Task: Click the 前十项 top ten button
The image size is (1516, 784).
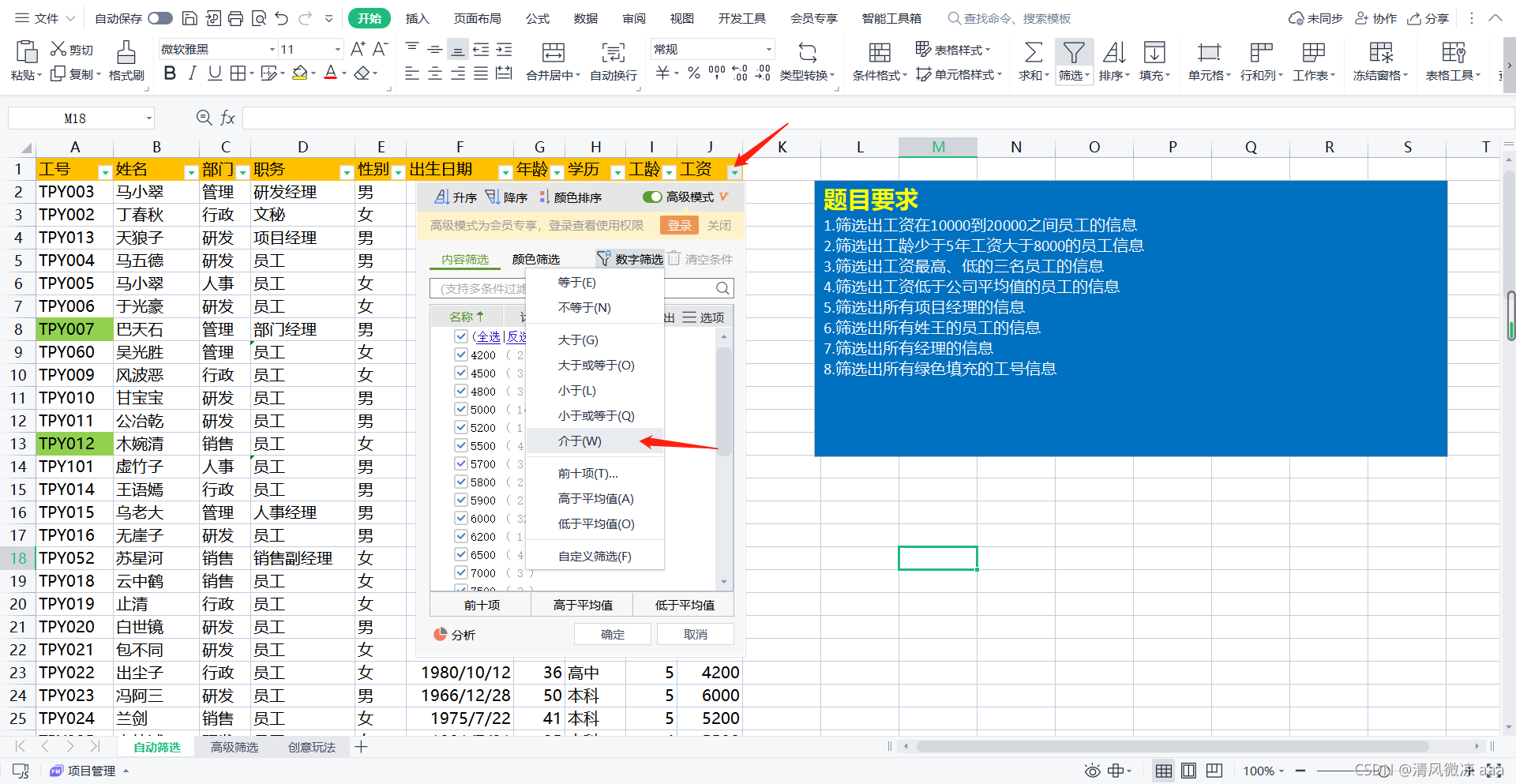Action: (482, 605)
